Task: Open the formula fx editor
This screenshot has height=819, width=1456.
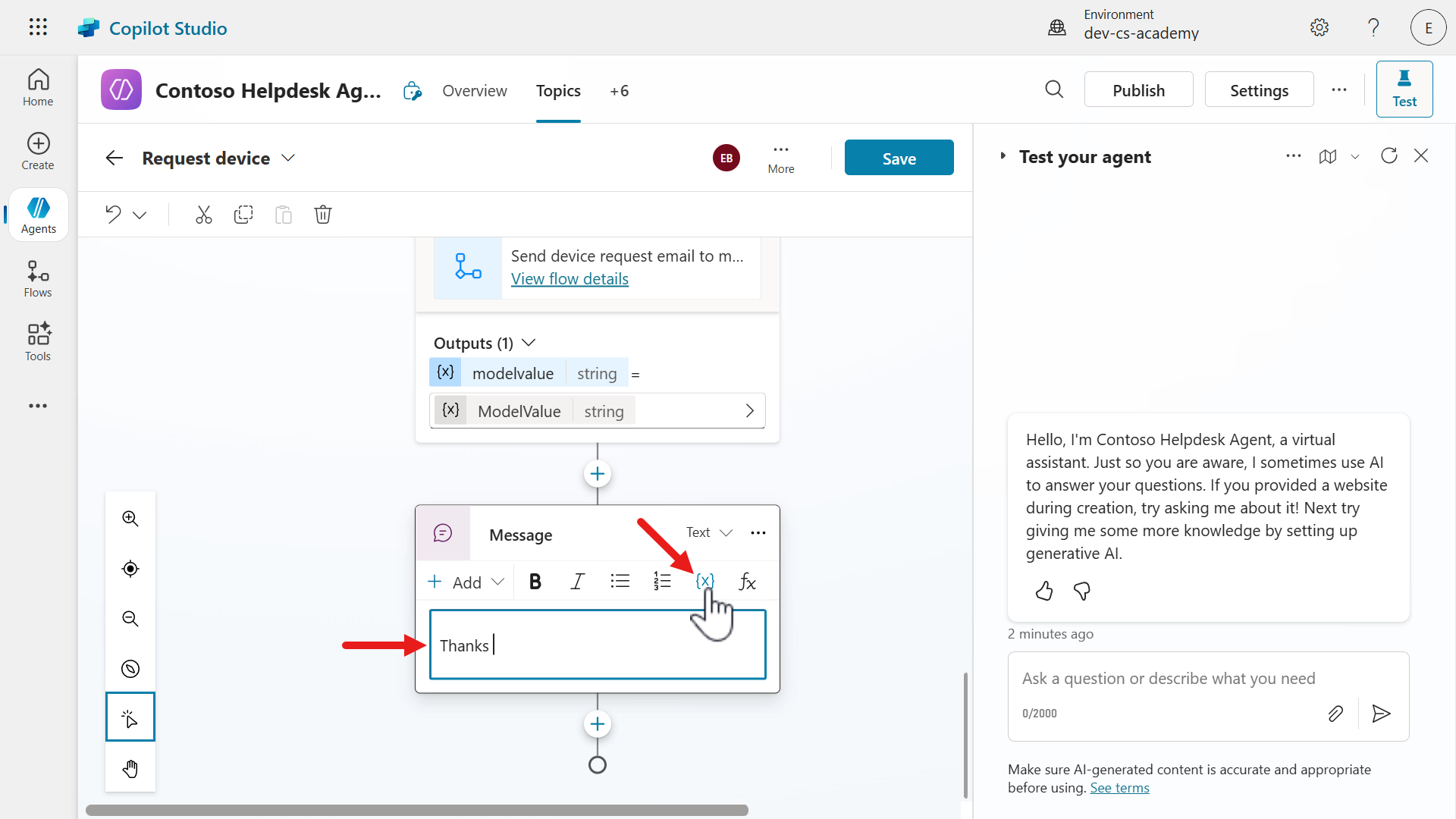Action: [x=747, y=582]
